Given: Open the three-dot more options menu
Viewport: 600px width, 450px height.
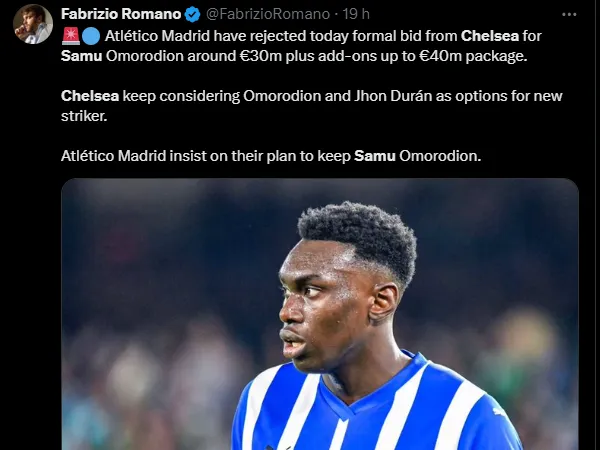Looking at the screenshot, I should (x=569, y=15).
